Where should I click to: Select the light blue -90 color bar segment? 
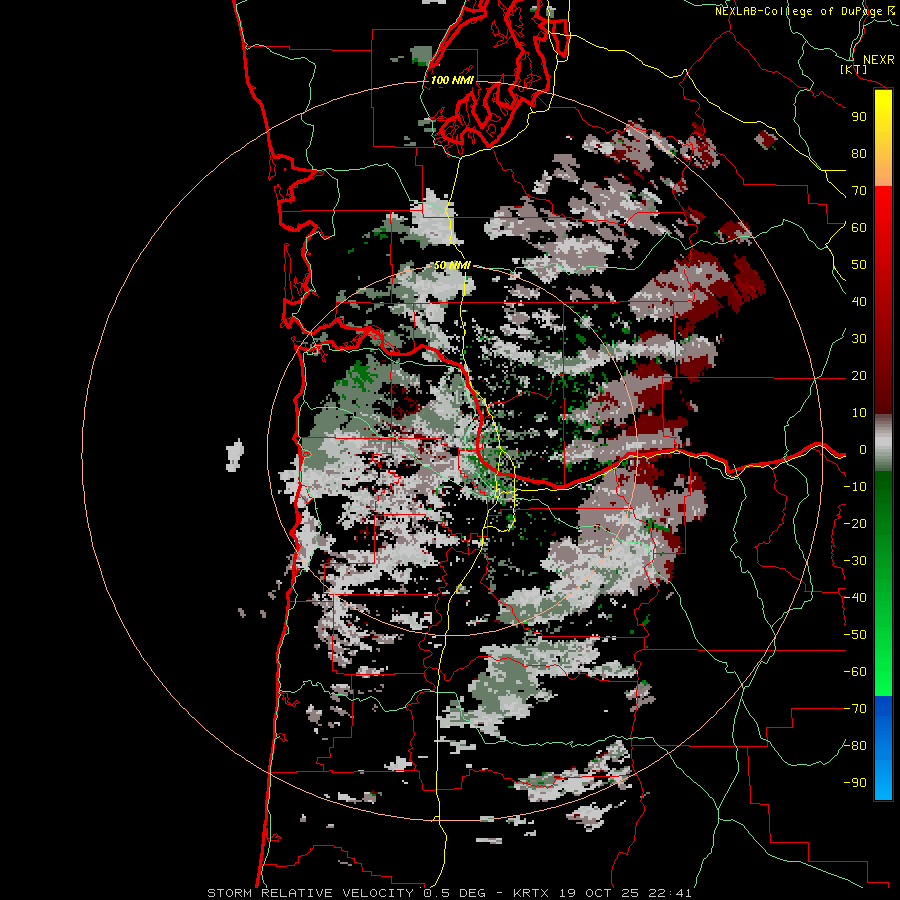pyautogui.click(x=883, y=778)
